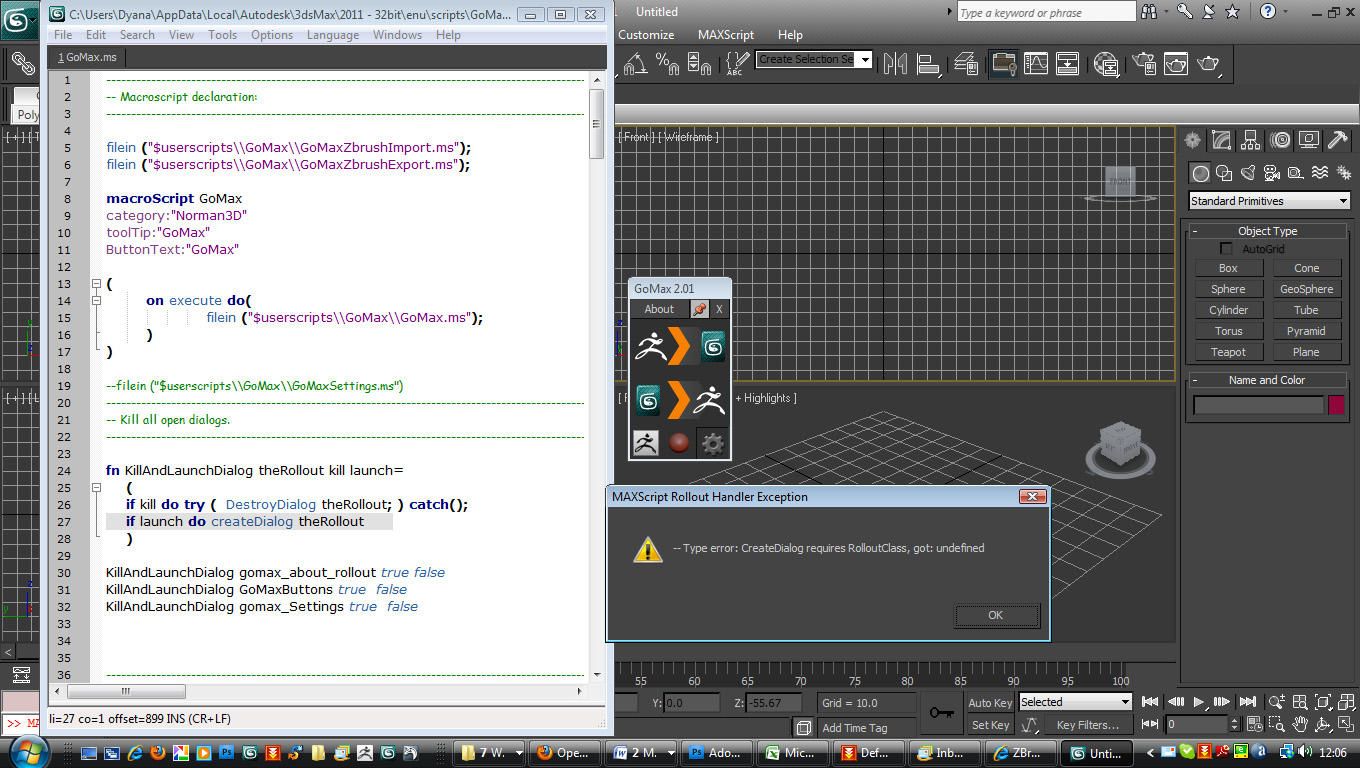Select the Orbit viewport navigation tool
The width and height of the screenshot is (1360, 768).
coord(1323,724)
